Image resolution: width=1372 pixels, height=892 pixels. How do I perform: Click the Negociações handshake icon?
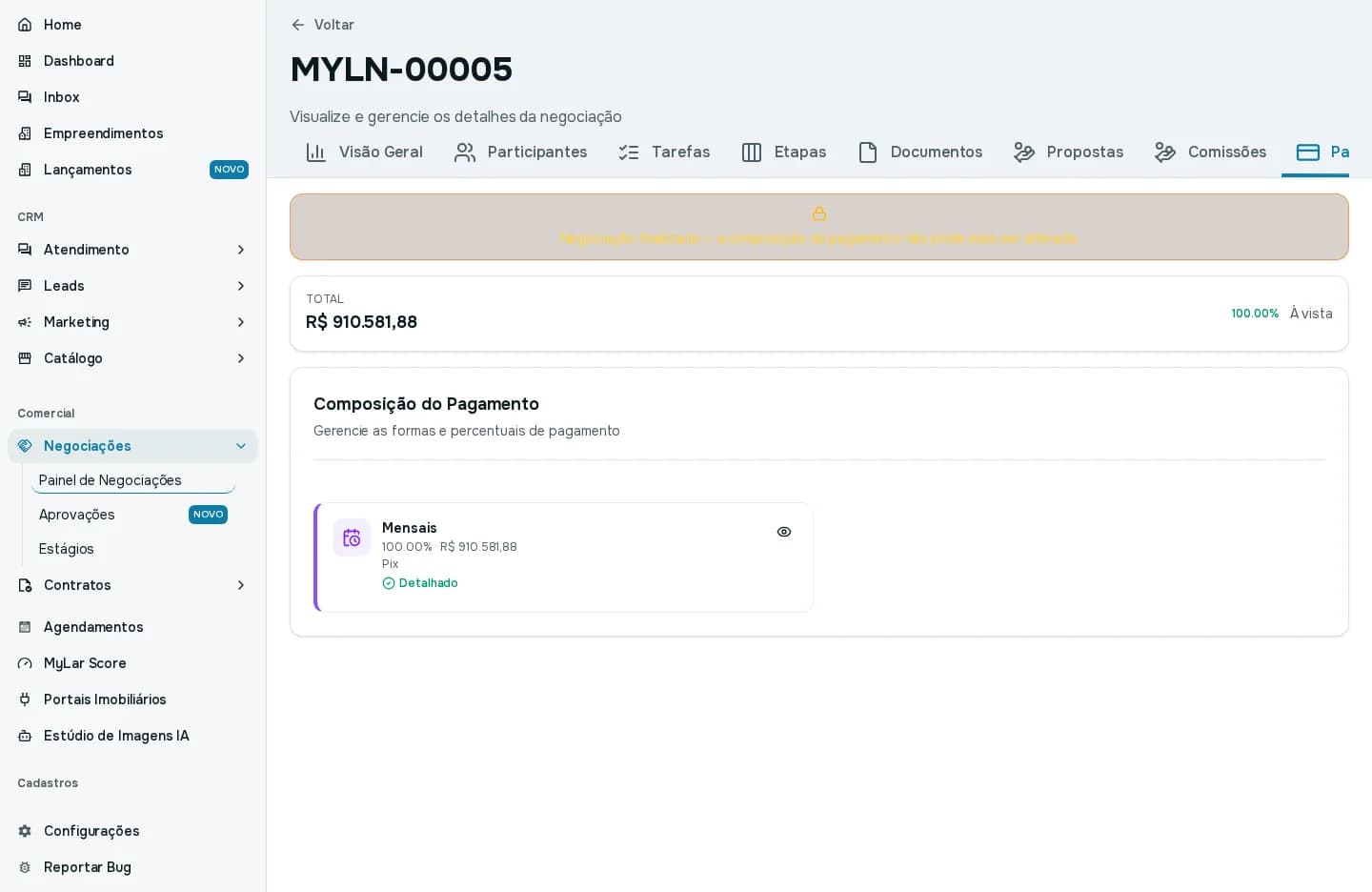click(25, 446)
